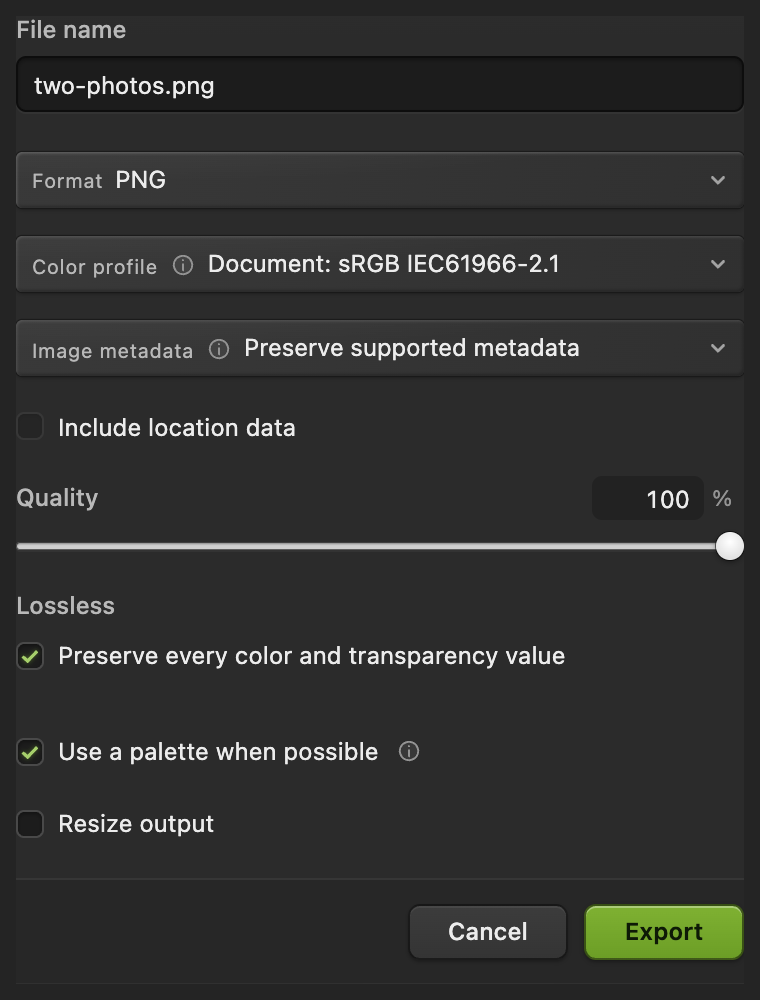Click info icon beside palette option
Screen dimensions: 760x1000
409,751
